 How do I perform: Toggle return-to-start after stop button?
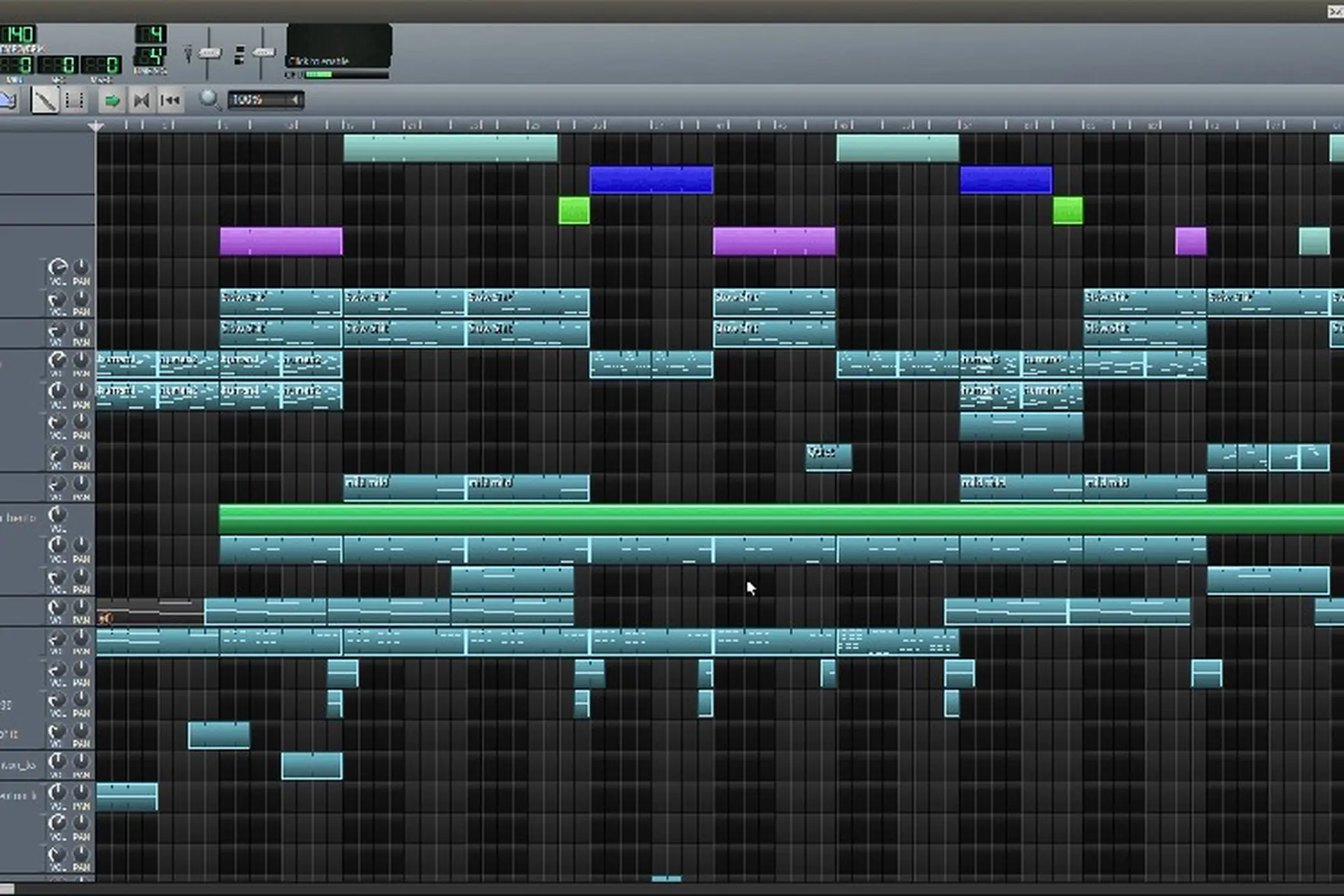[170, 101]
